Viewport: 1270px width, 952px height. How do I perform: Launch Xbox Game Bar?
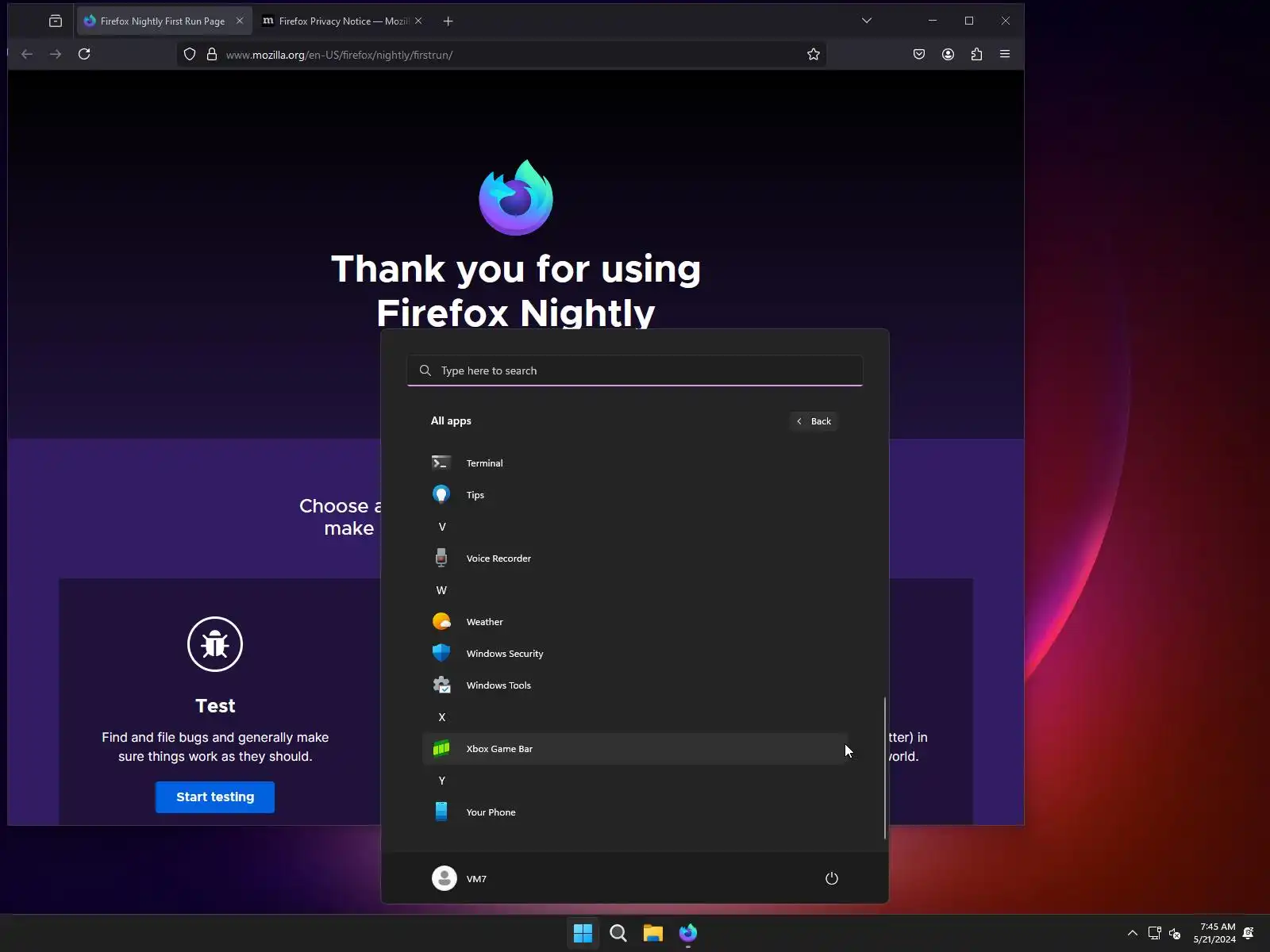click(635, 748)
